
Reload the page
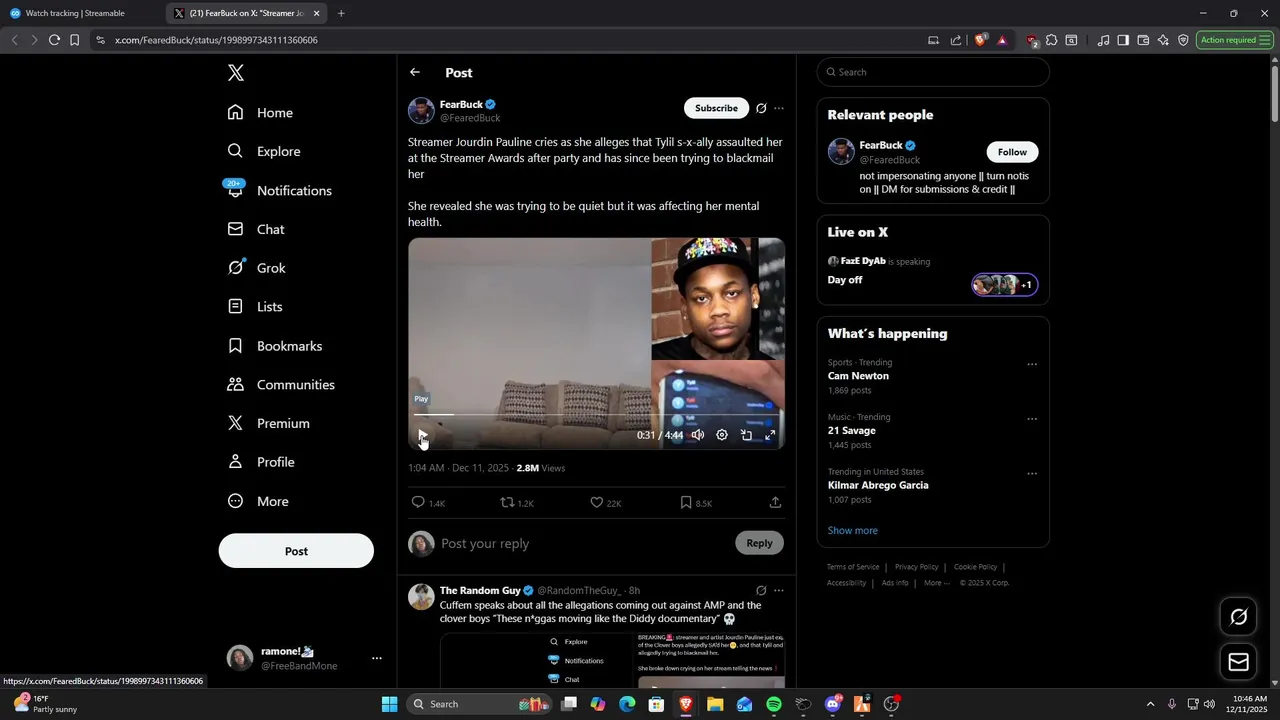tap(54, 40)
